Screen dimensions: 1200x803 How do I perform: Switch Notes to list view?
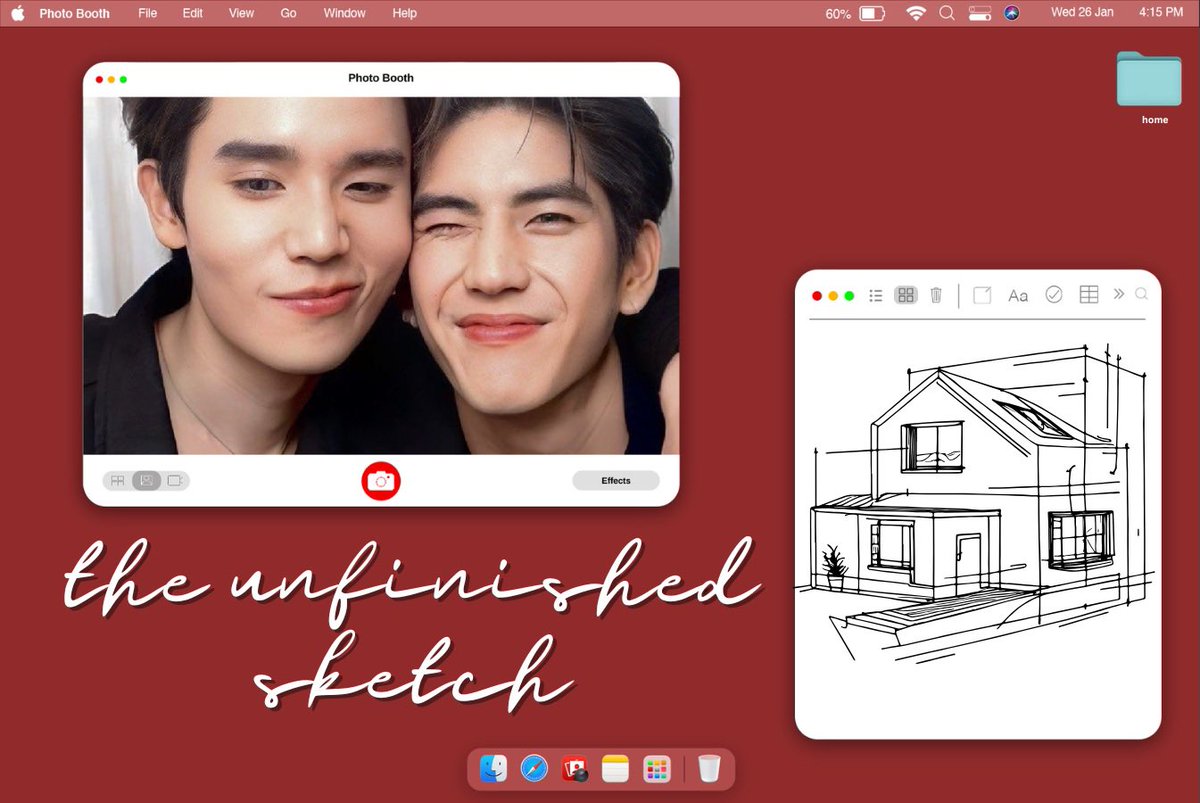876,295
